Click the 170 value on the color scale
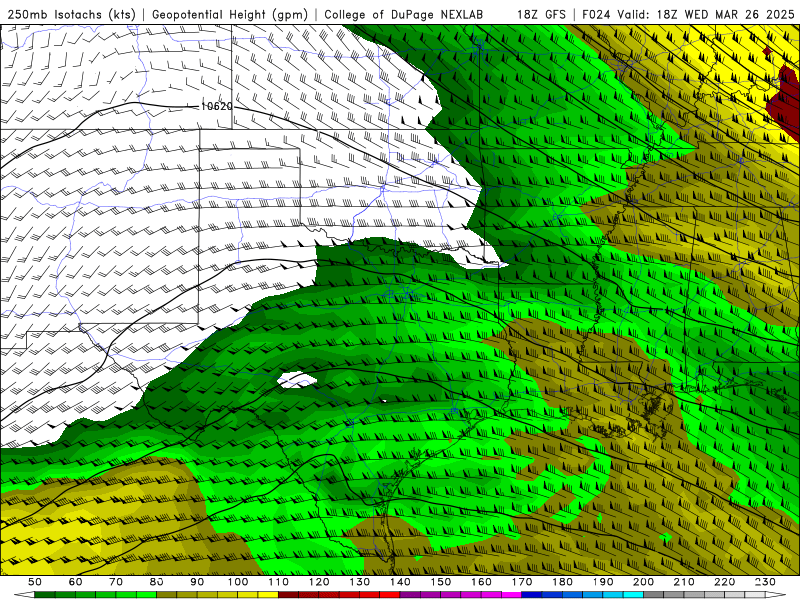Screen dimensions: 800x600 [522, 582]
